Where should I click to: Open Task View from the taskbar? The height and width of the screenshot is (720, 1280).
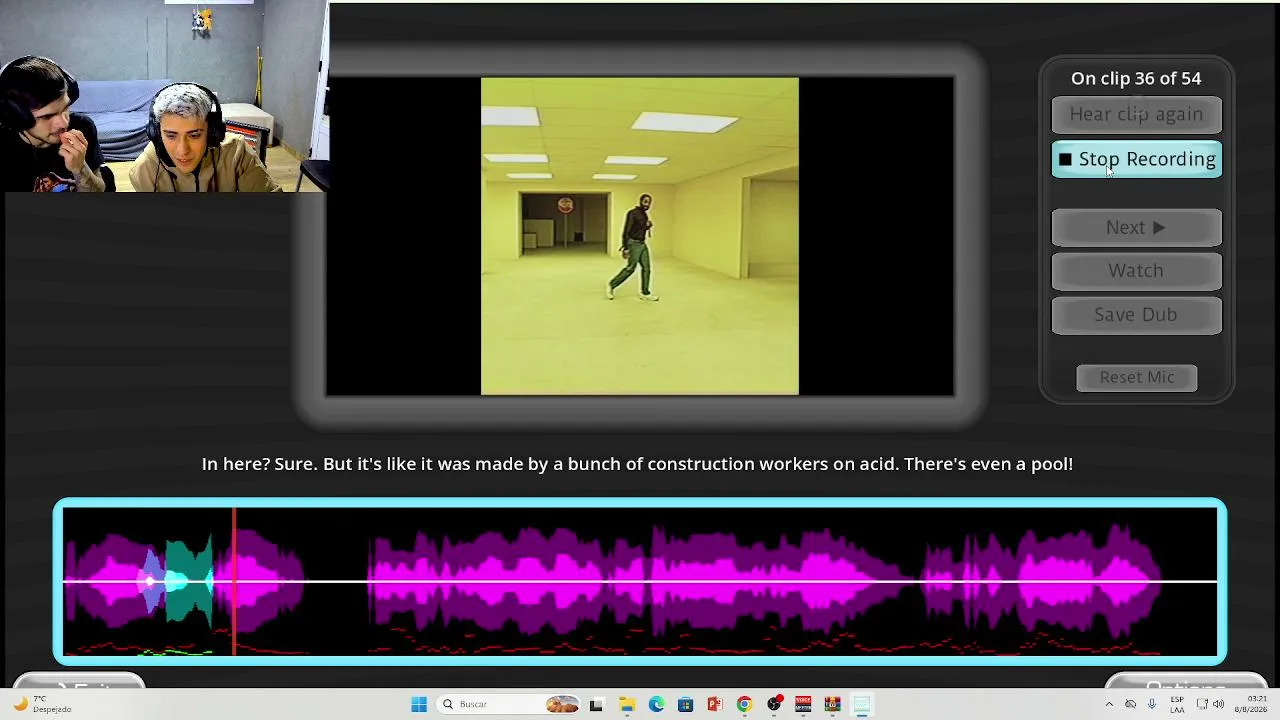pyautogui.click(x=597, y=704)
